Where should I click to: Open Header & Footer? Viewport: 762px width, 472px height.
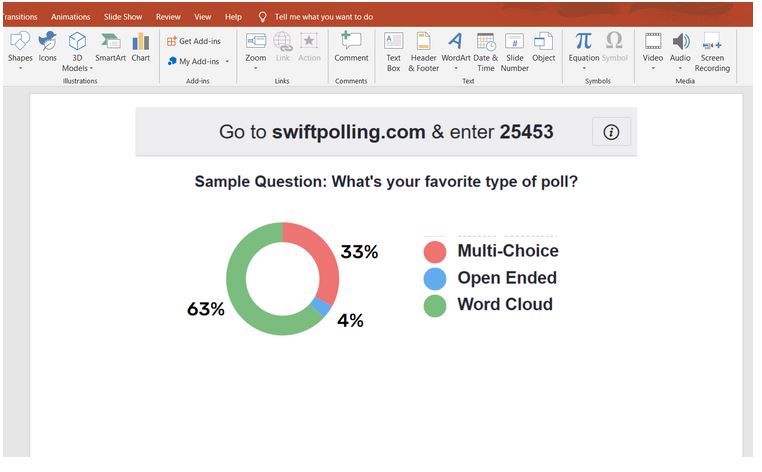(x=423, y=52)
